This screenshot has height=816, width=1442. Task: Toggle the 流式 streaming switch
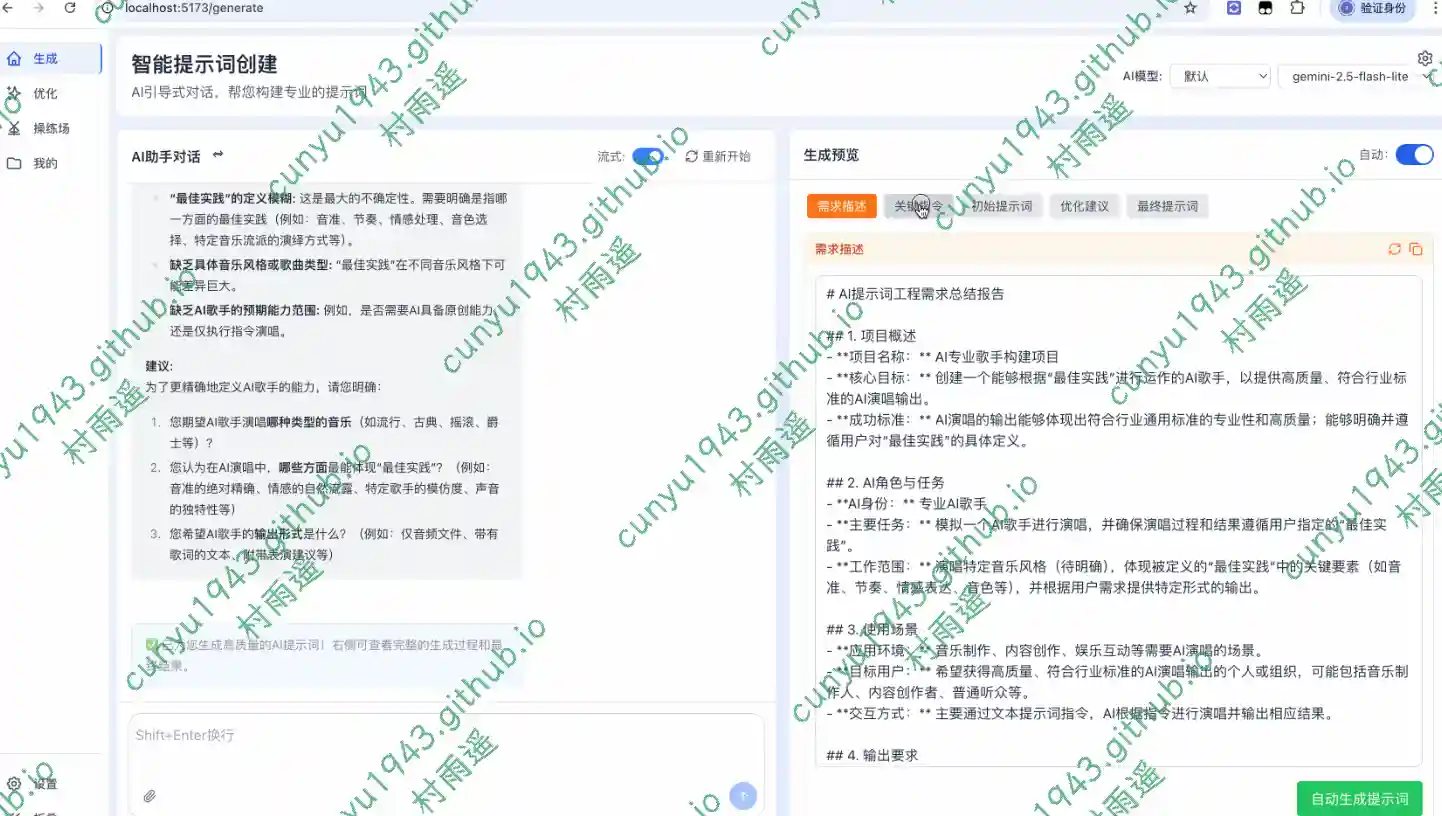coord(647,156)
